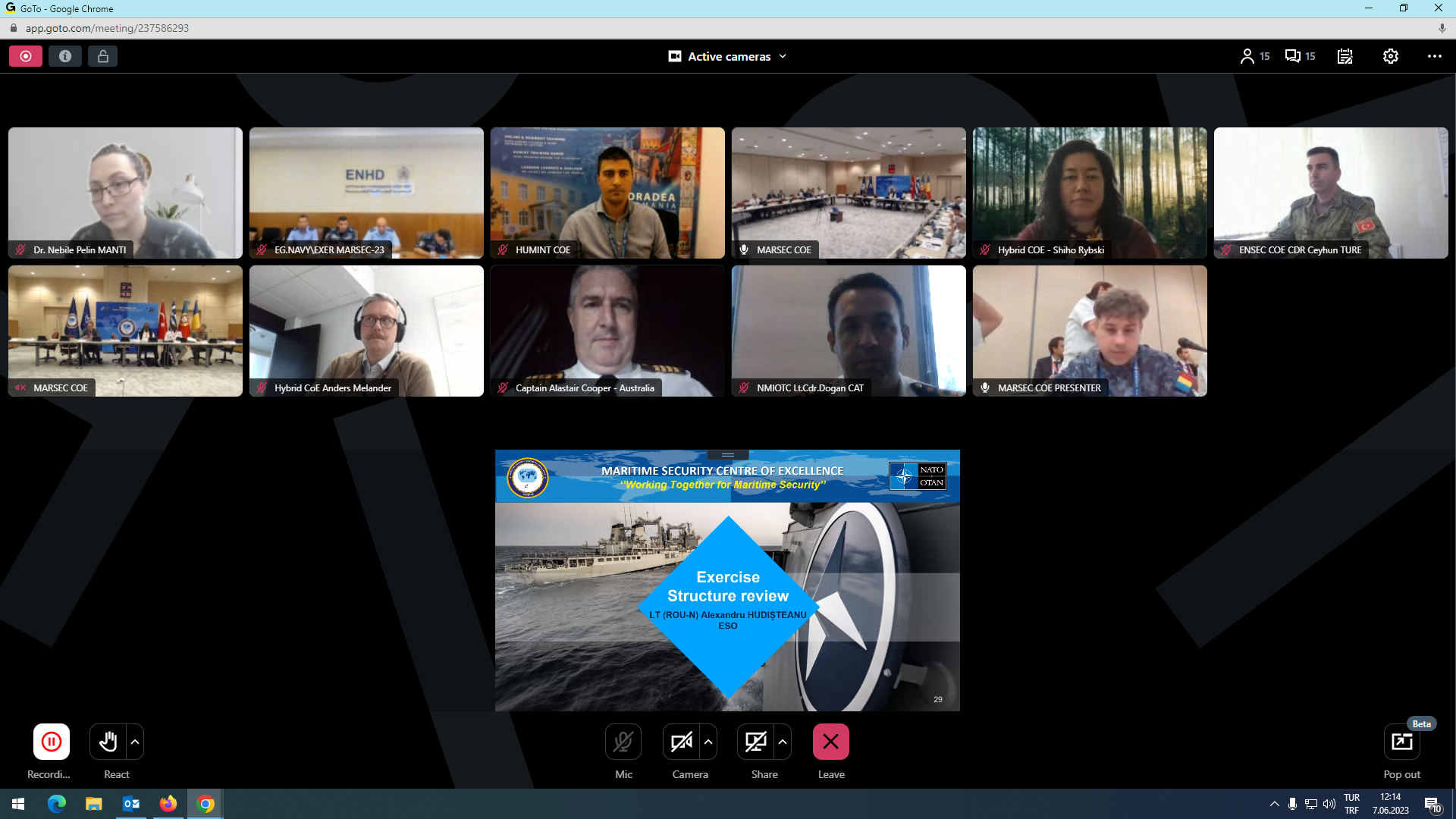Expand the Active cameras view dropdown

tap(728, 56)
